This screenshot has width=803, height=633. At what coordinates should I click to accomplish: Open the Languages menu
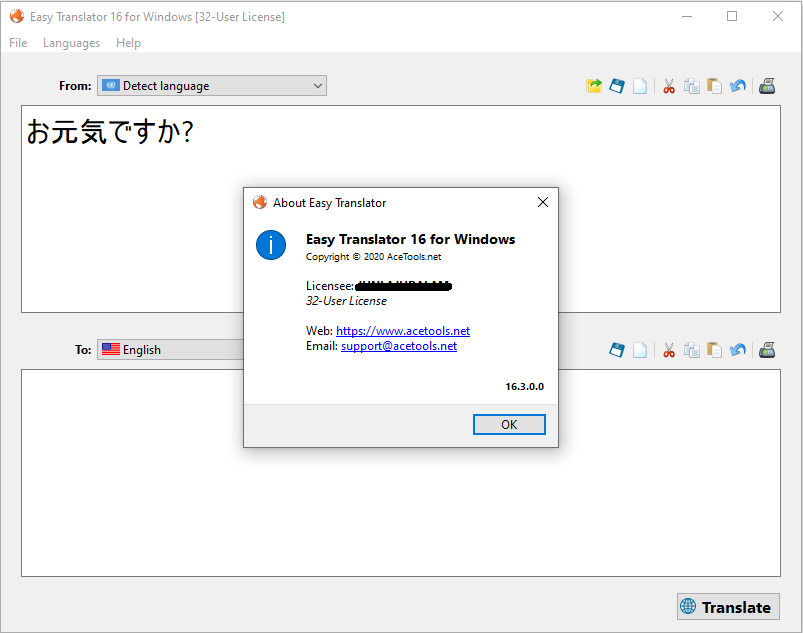click(x=72, y=43)
